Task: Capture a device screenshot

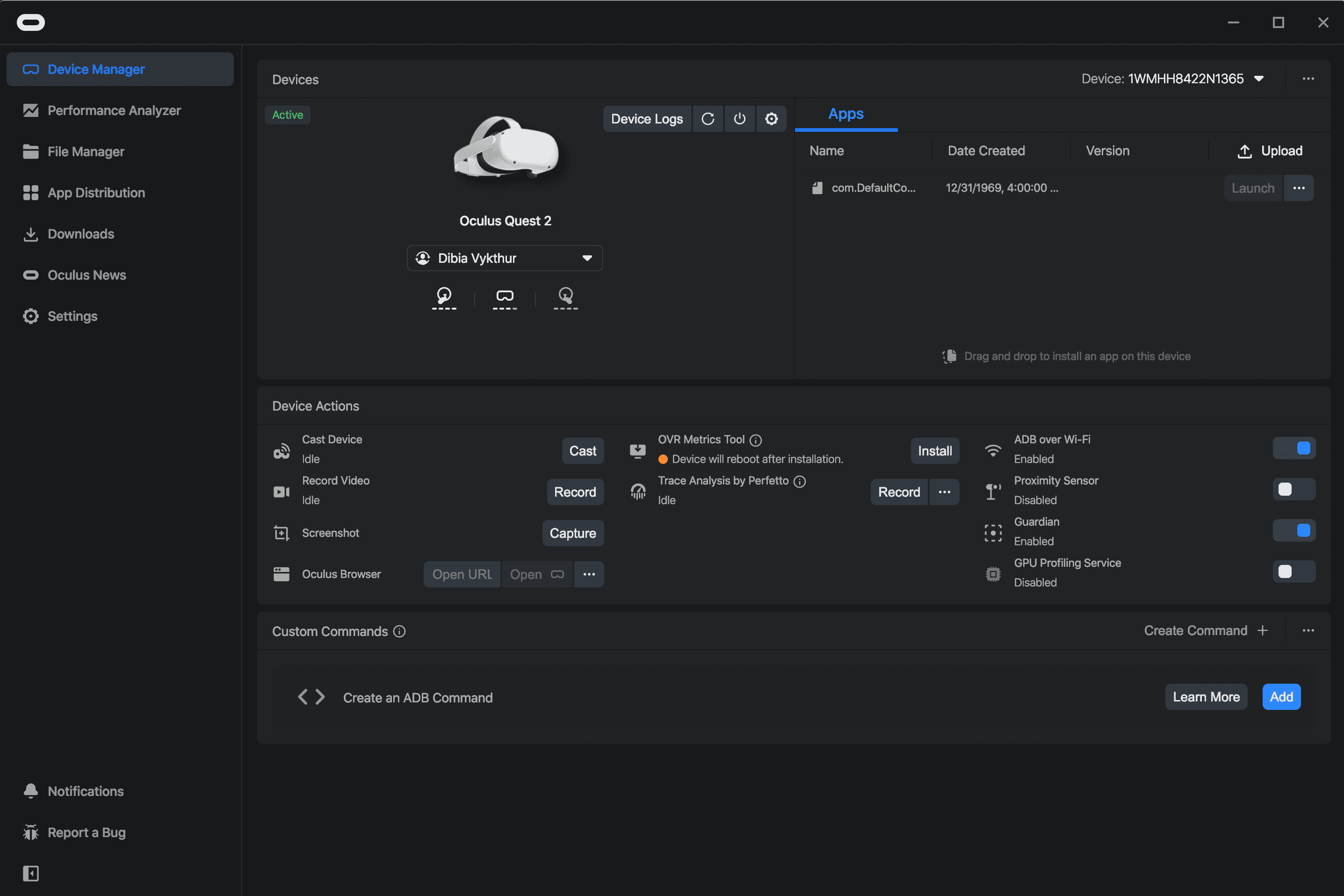Action: tap(572, 533)
